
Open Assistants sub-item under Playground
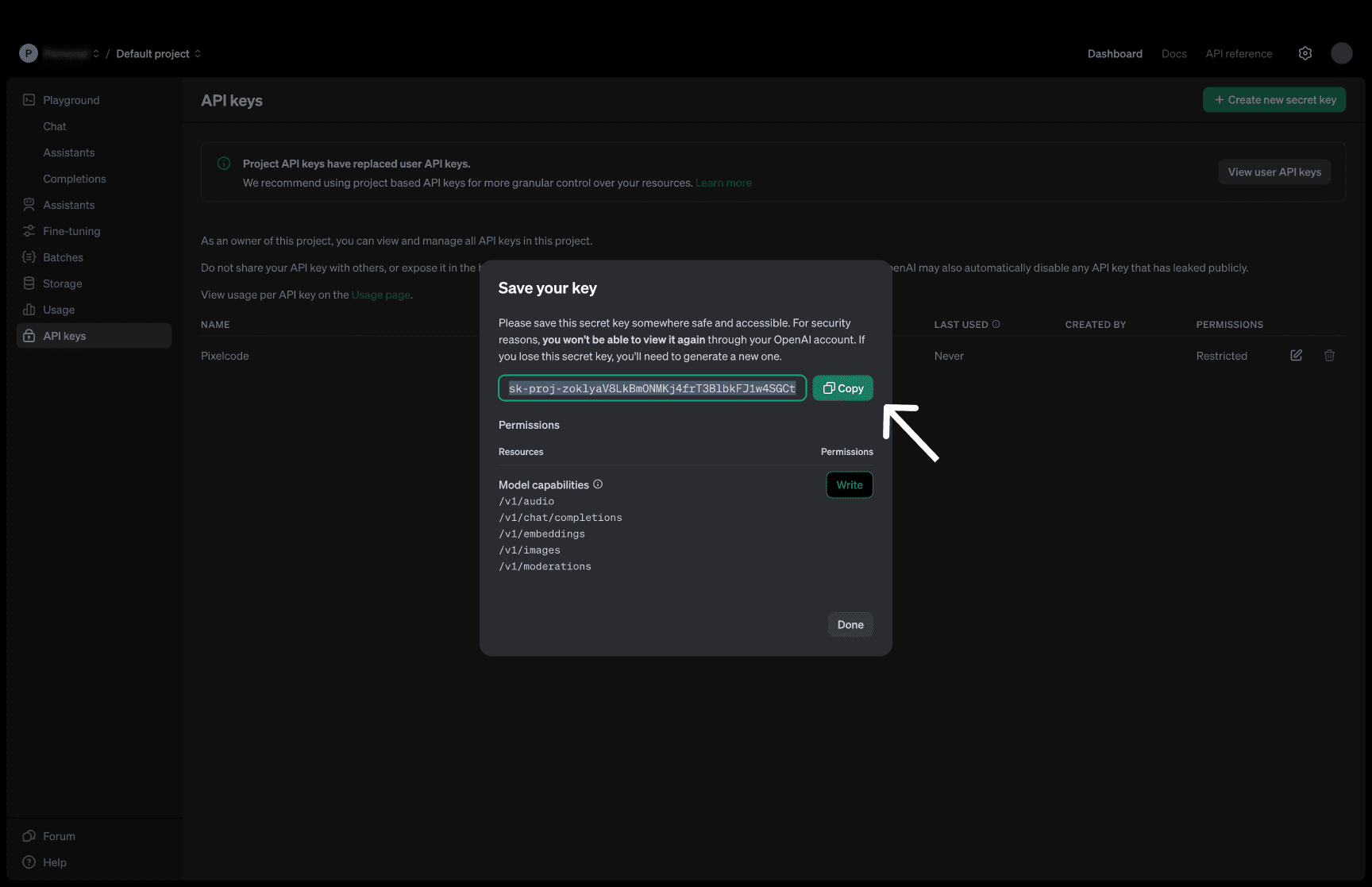coord(69,152)
